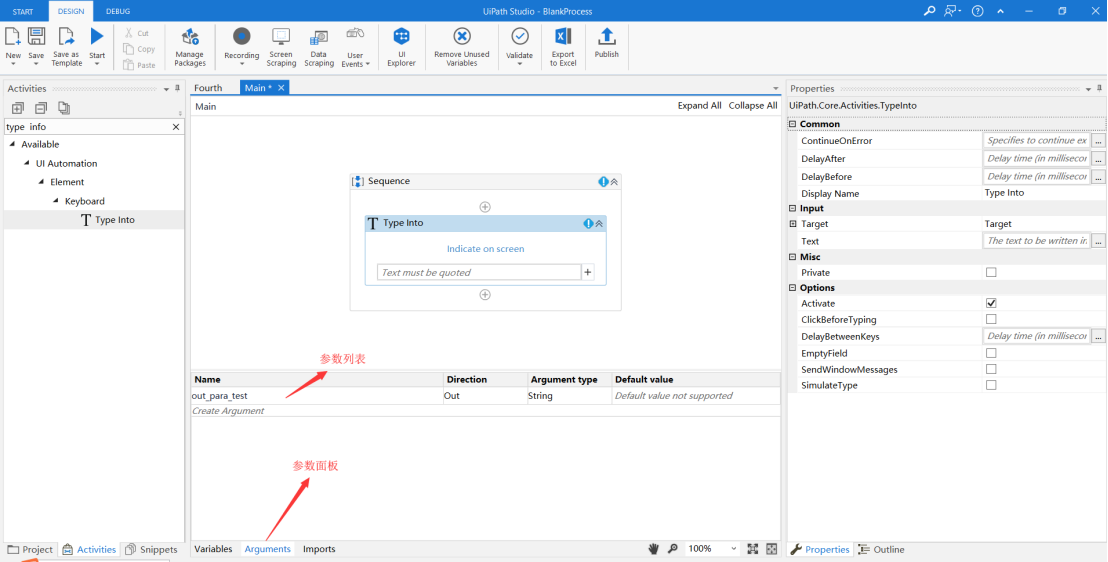Select Type Into in activities tree
This screenshot has height=562, width=1108.
click(x=107, y=220)
